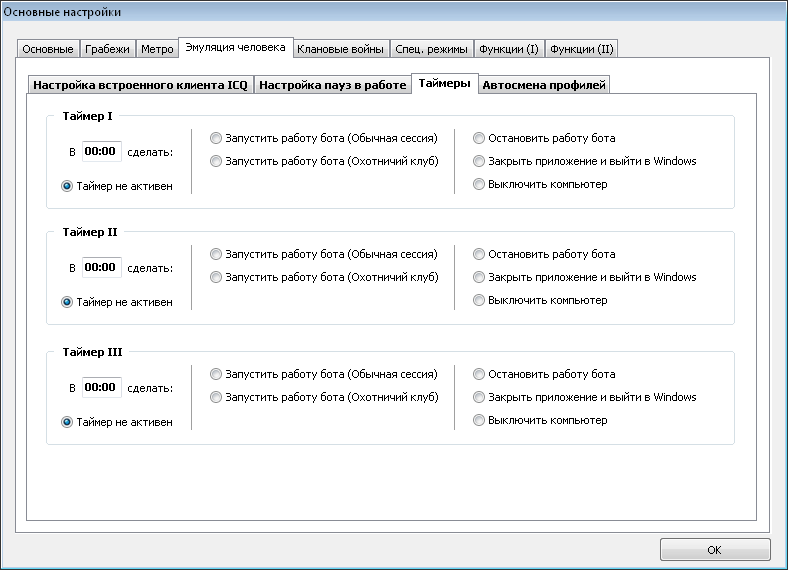Select Закрыть приложение option in Таймер III

click(585, 398)
